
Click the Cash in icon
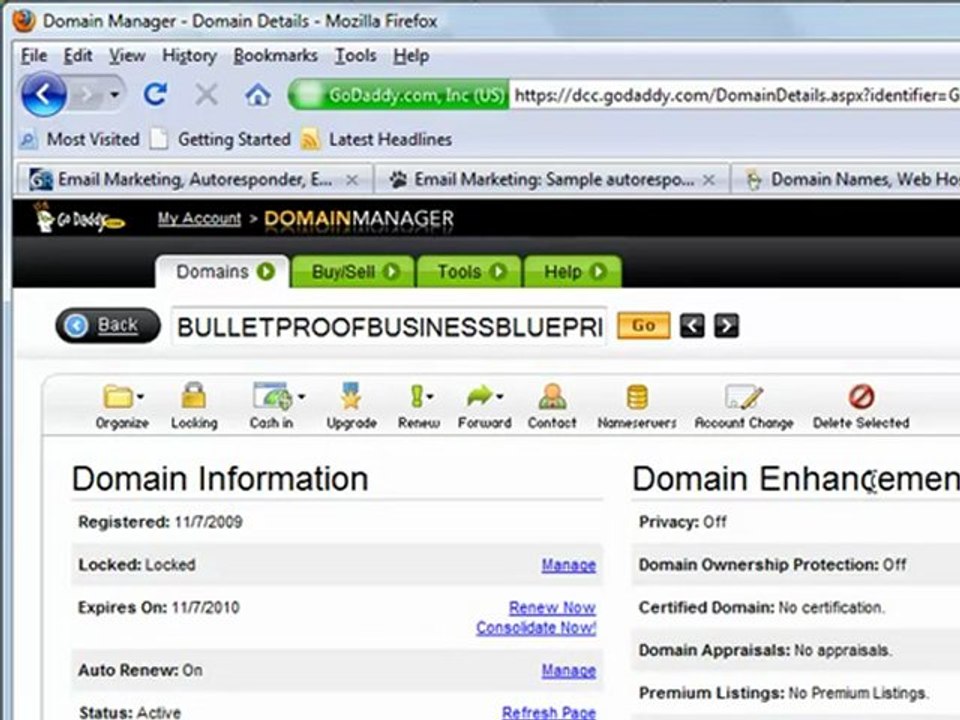(x=272, y=396)
